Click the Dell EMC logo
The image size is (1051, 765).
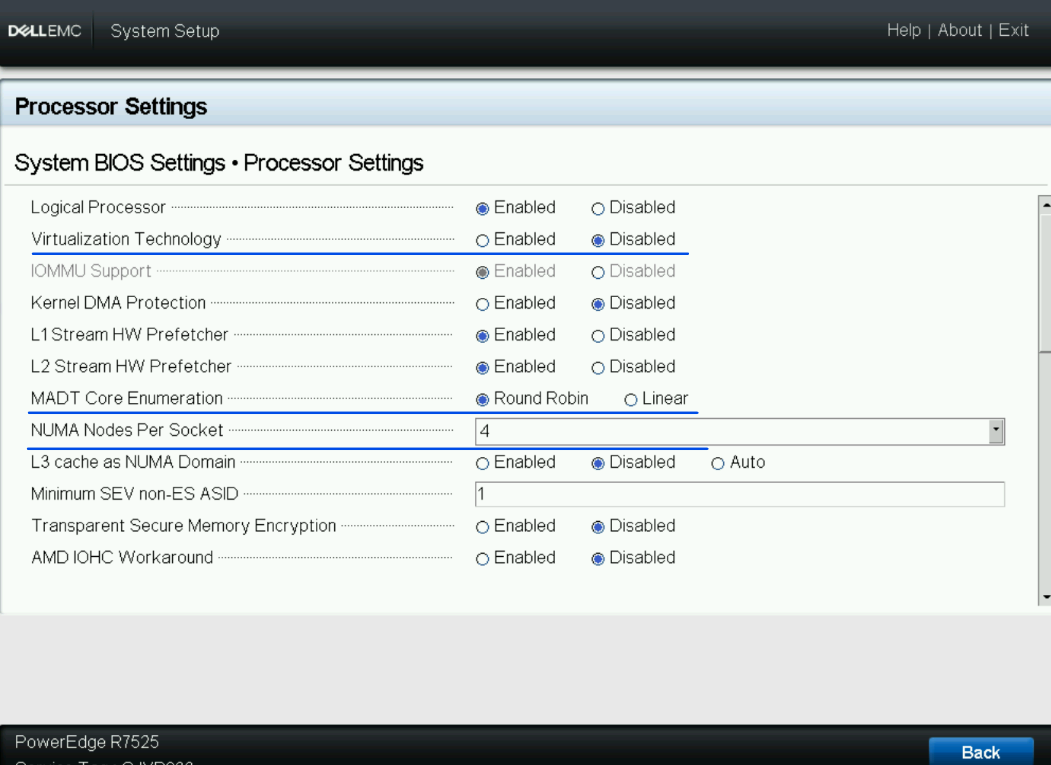click(x=45, y=30)
